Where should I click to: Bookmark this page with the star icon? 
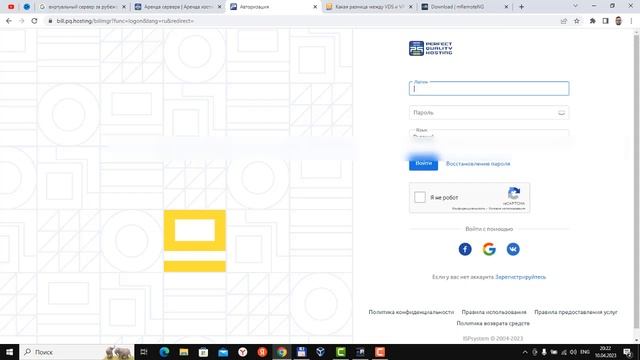577,21
